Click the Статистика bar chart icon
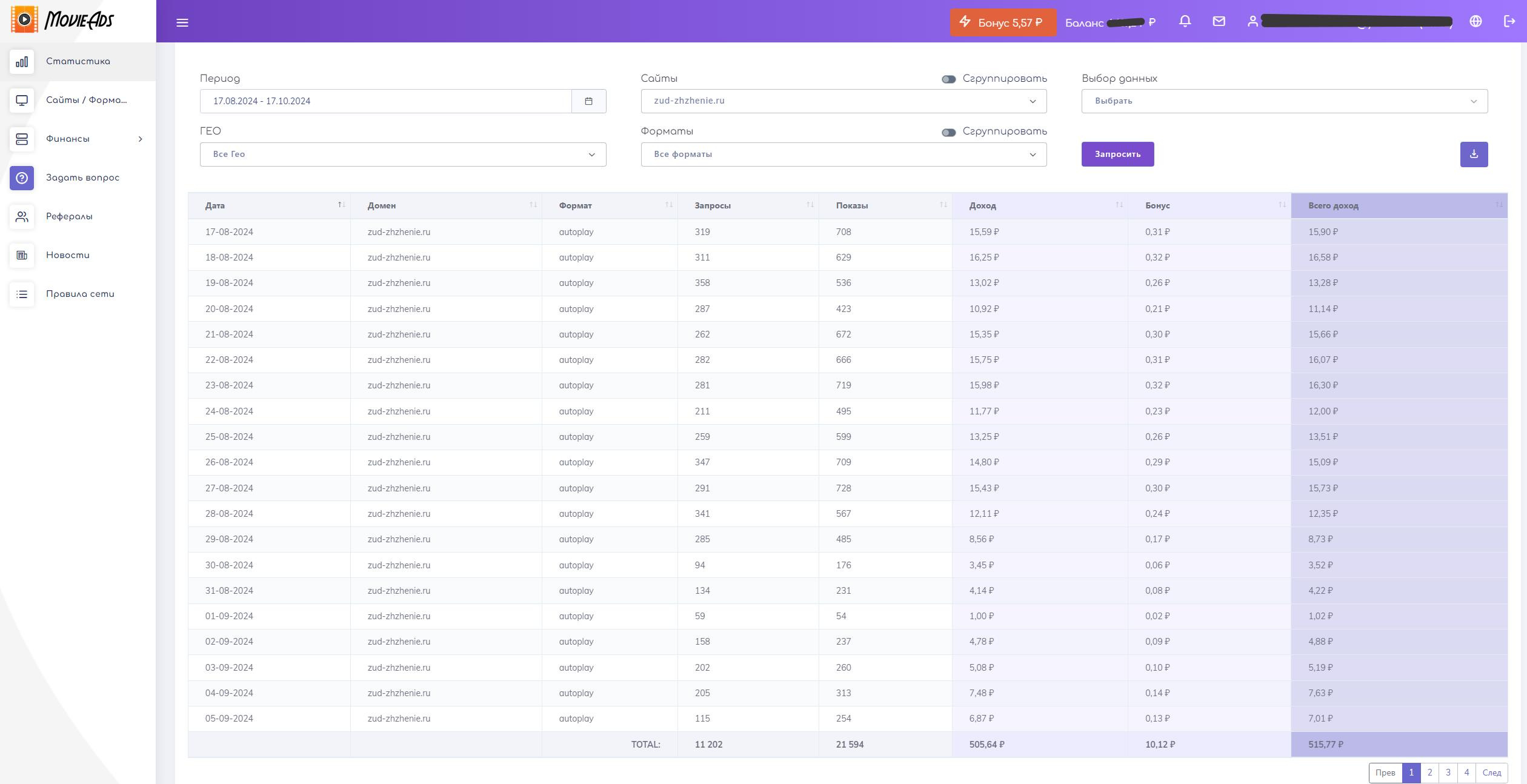This screenshot has height=784, width=1527. click(22, 62)
